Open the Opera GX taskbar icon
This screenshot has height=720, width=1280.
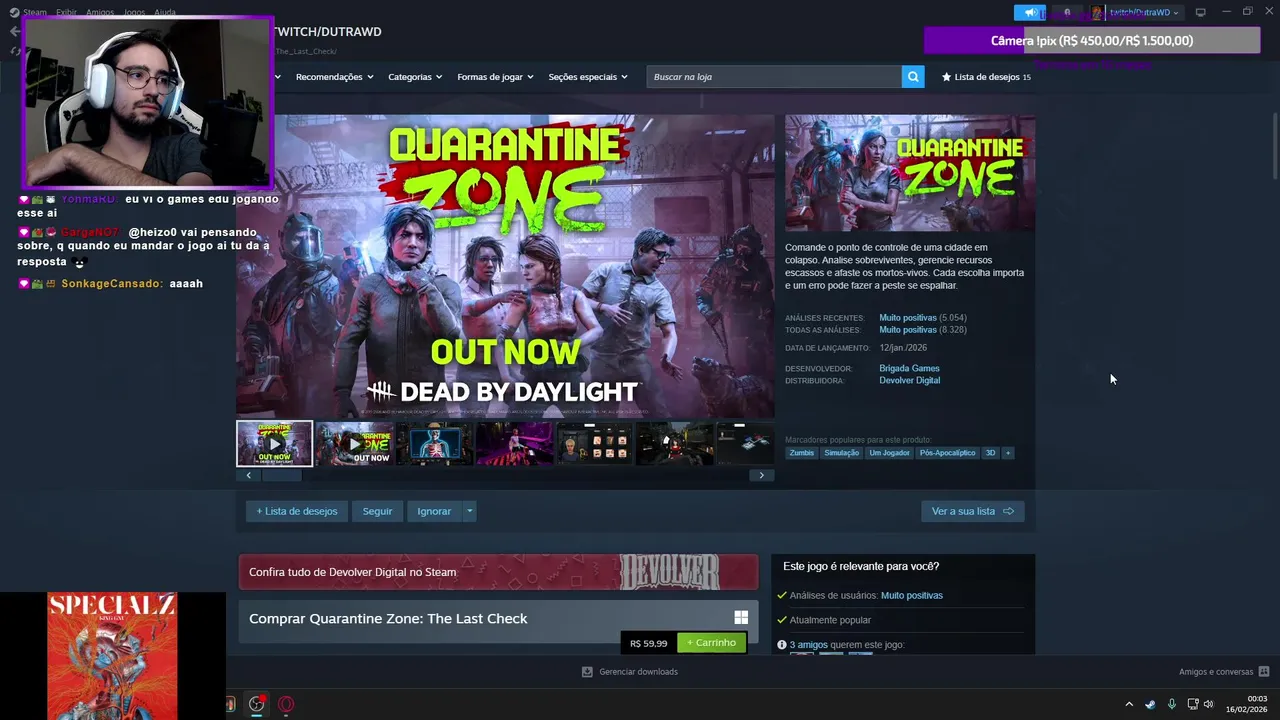point(286,704)
